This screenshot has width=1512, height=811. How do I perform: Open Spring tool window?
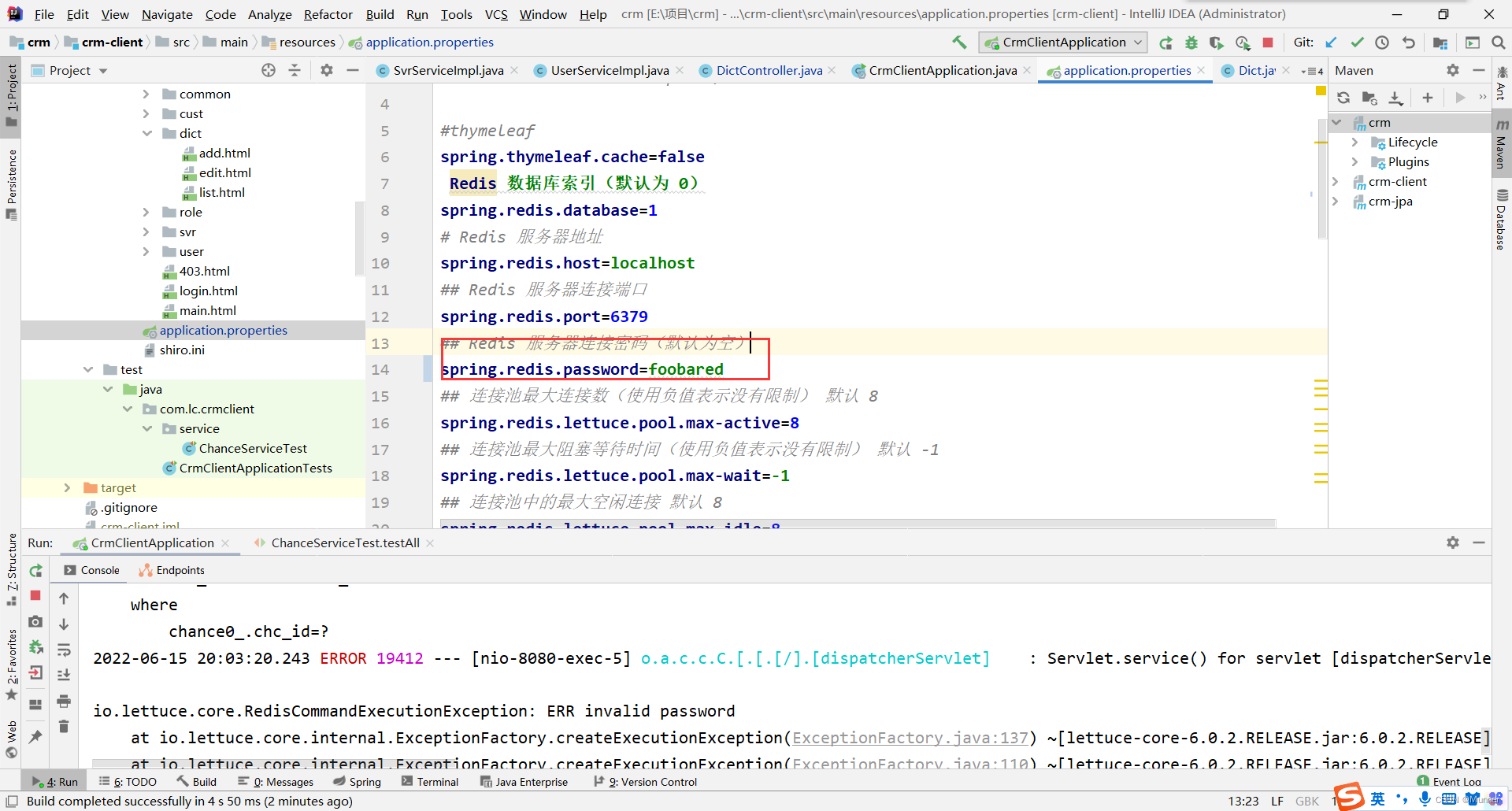(357, 782)
